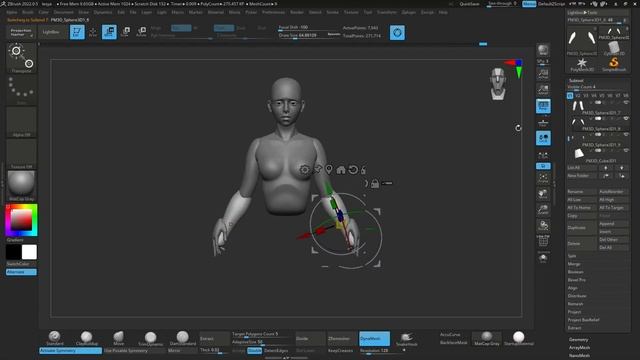The image size is (640, 360).
Task: Expand the ArrayMesh section
Action: (x=579, y=348)
